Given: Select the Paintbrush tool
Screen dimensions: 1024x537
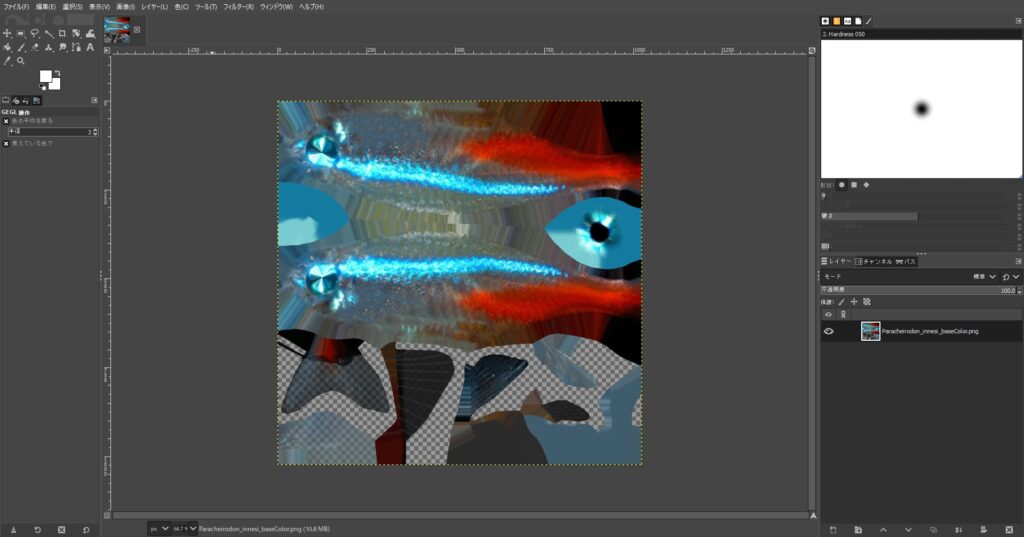Looking at the screenshot, I should (21, 46).
